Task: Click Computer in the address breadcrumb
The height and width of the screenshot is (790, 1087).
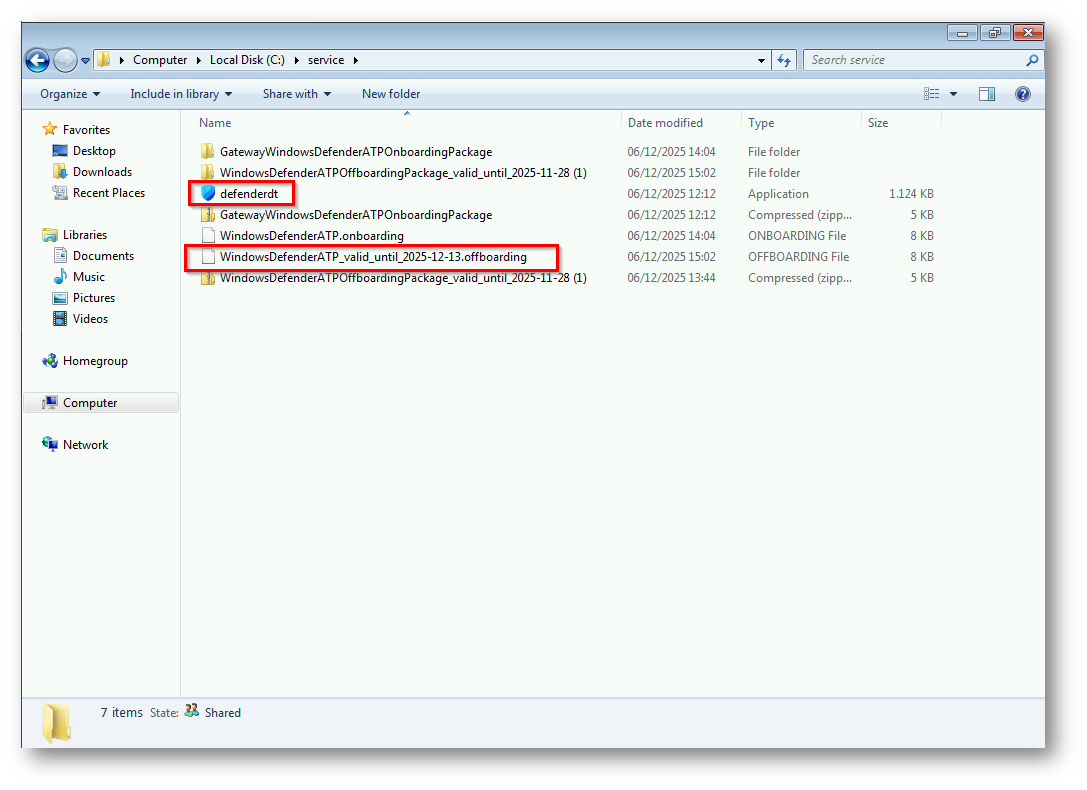Action: tap(160, 60)
